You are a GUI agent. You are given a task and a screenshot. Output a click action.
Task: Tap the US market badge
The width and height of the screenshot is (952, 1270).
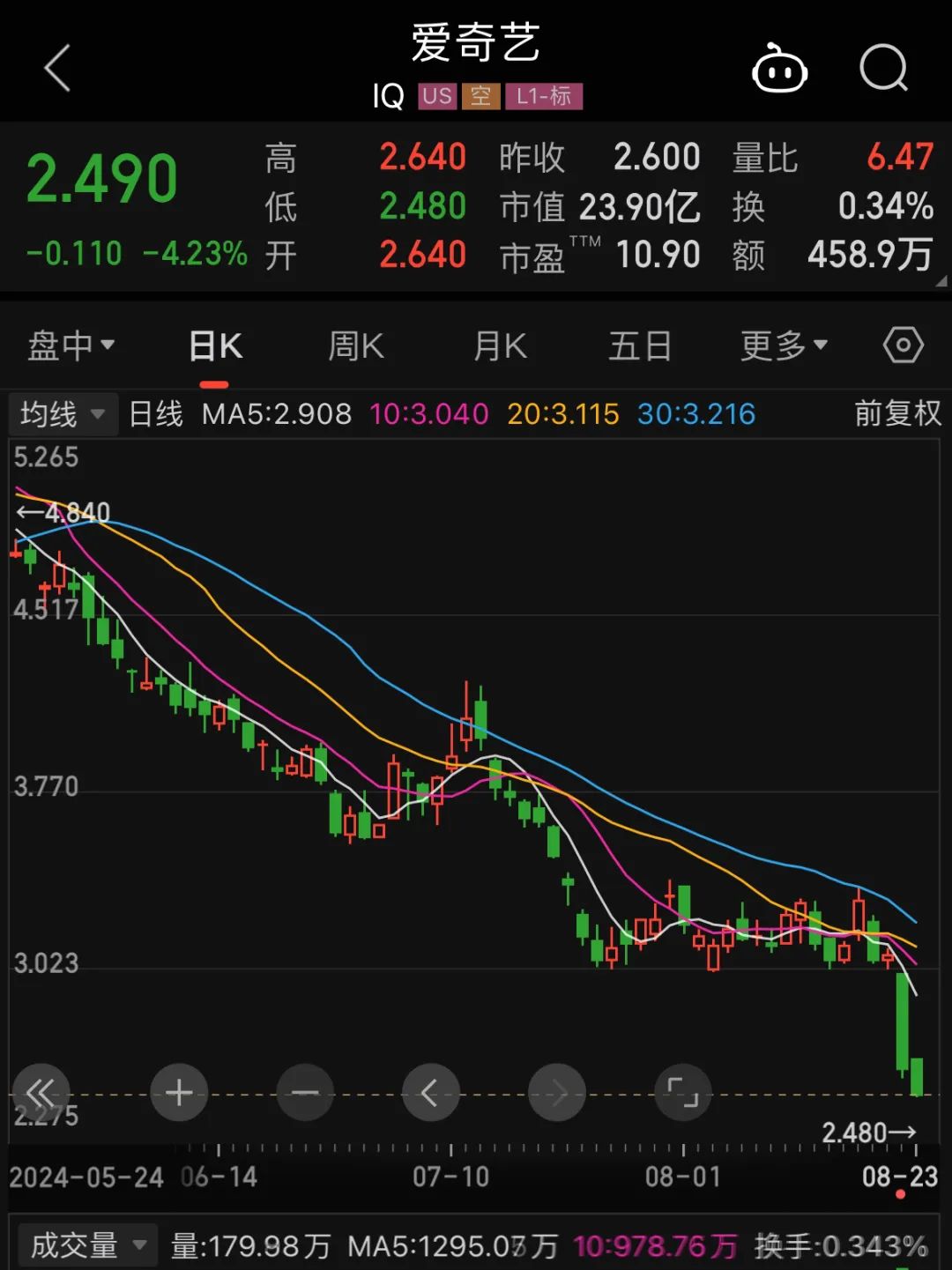point(437,96)
